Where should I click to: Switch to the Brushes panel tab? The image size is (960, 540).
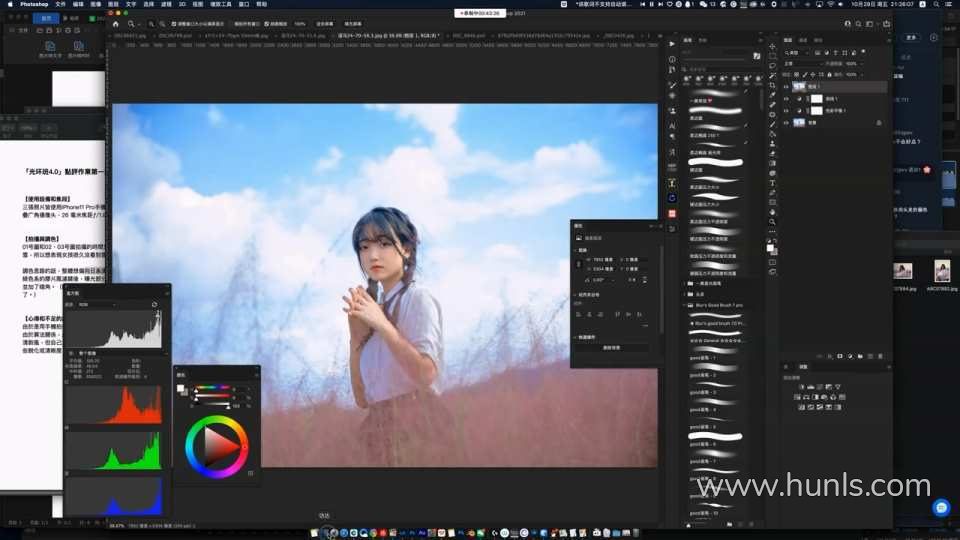pos(688,40)
